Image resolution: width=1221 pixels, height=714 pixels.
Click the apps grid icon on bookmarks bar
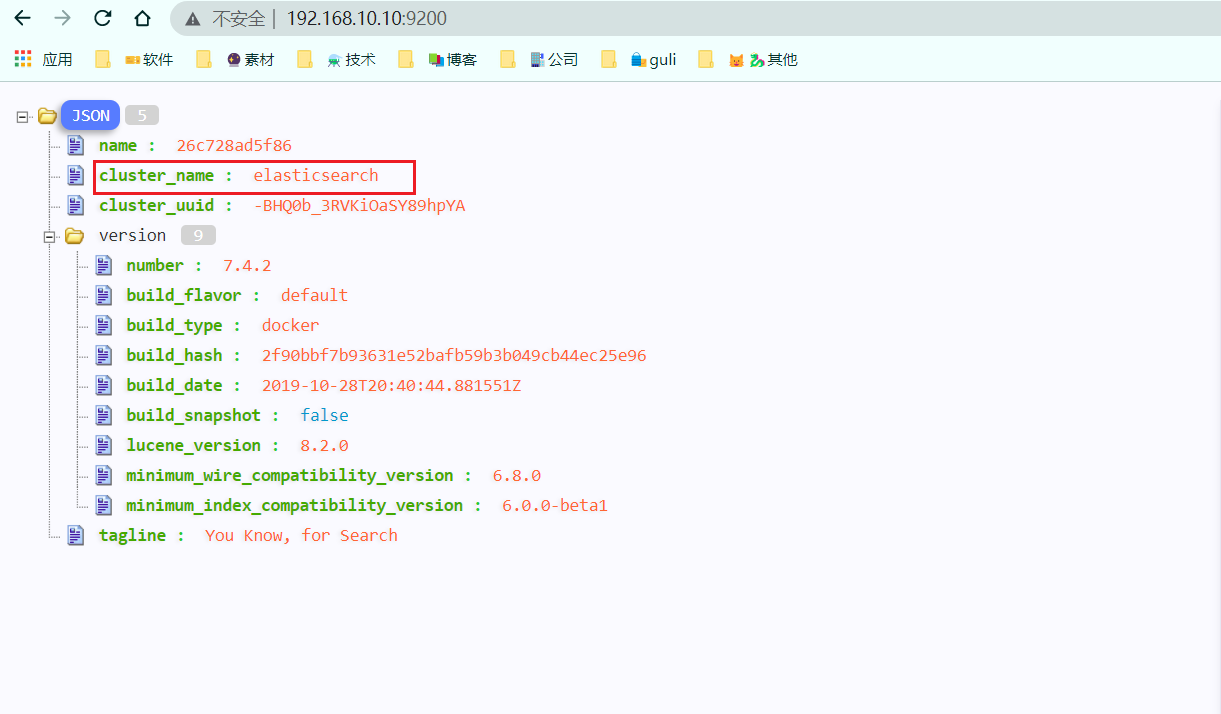[22, 59]
